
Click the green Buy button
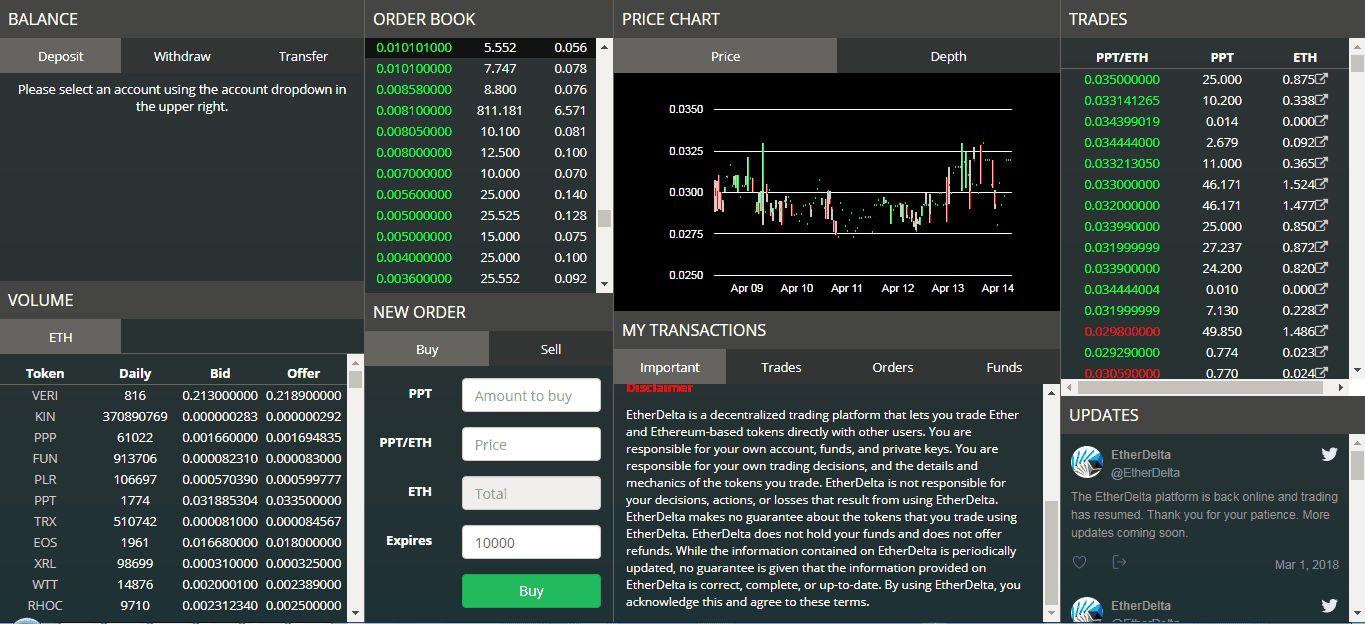click(x=531, y=591)
